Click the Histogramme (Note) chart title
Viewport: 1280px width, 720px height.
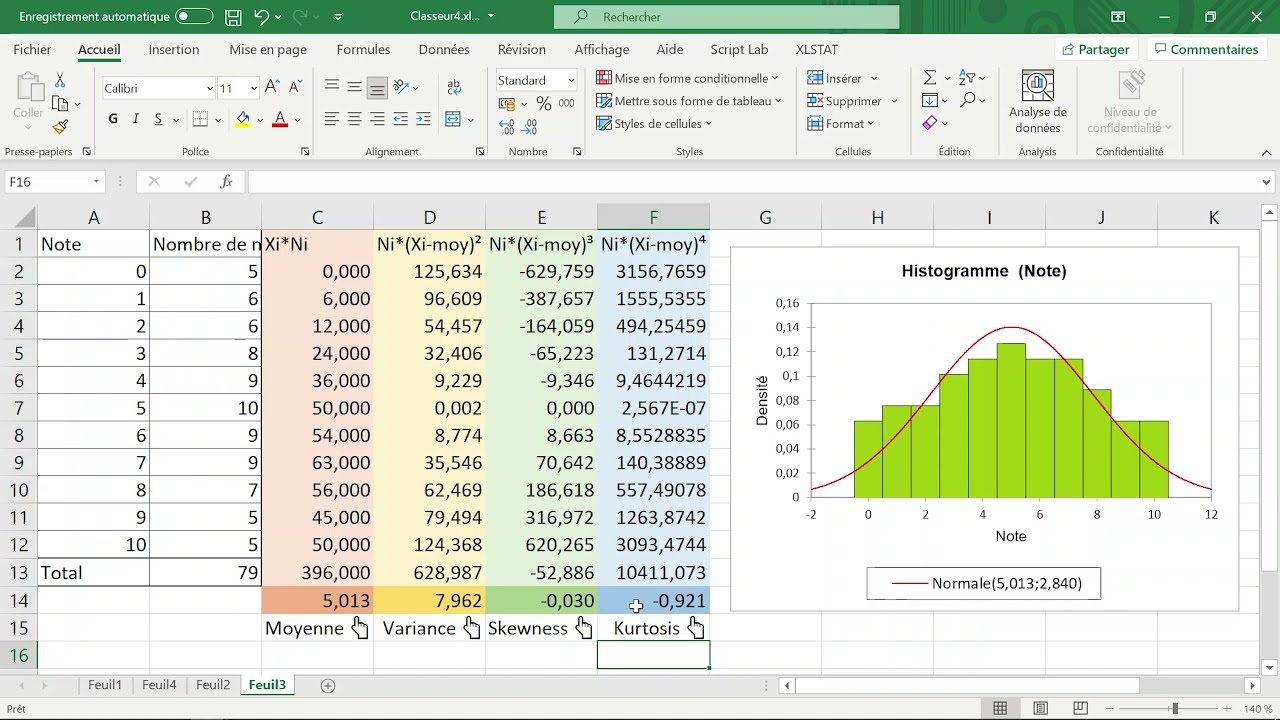(984, 271)
